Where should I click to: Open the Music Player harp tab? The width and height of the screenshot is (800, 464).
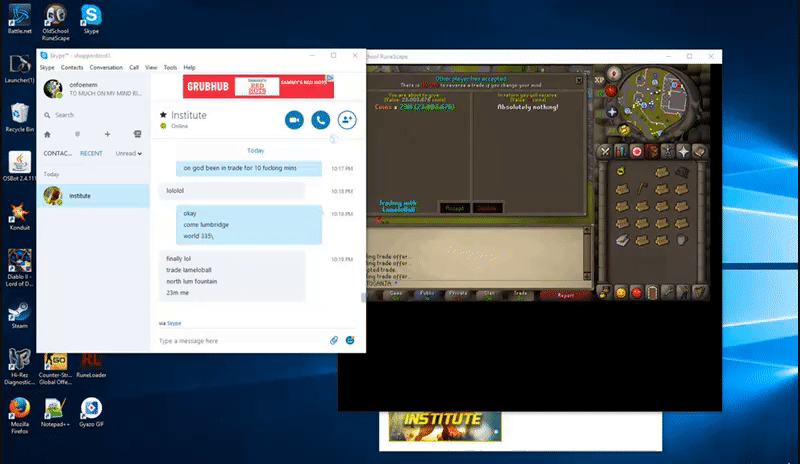pos(699,293)
